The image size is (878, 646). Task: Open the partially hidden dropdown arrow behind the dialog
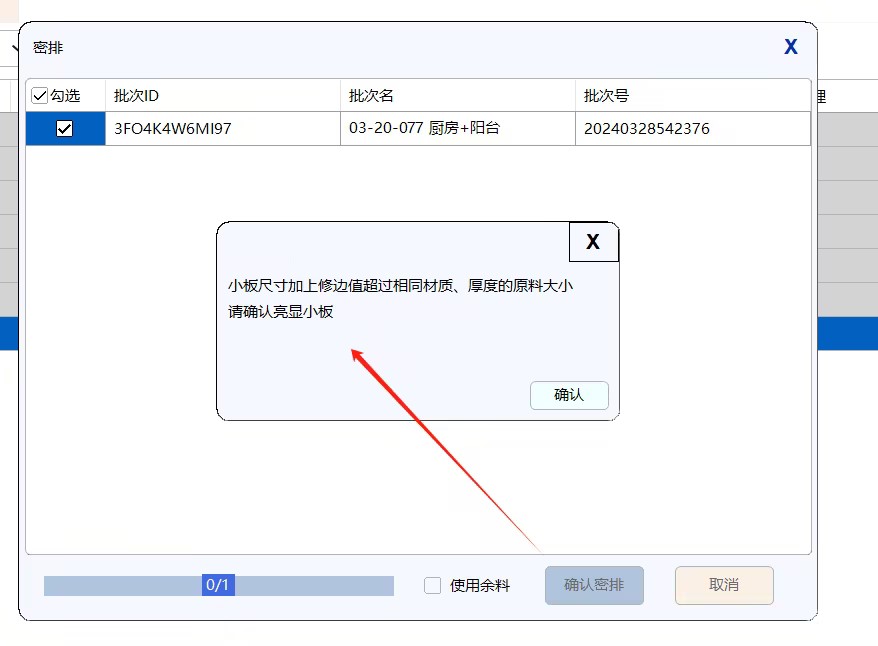(x=14, y=49)
